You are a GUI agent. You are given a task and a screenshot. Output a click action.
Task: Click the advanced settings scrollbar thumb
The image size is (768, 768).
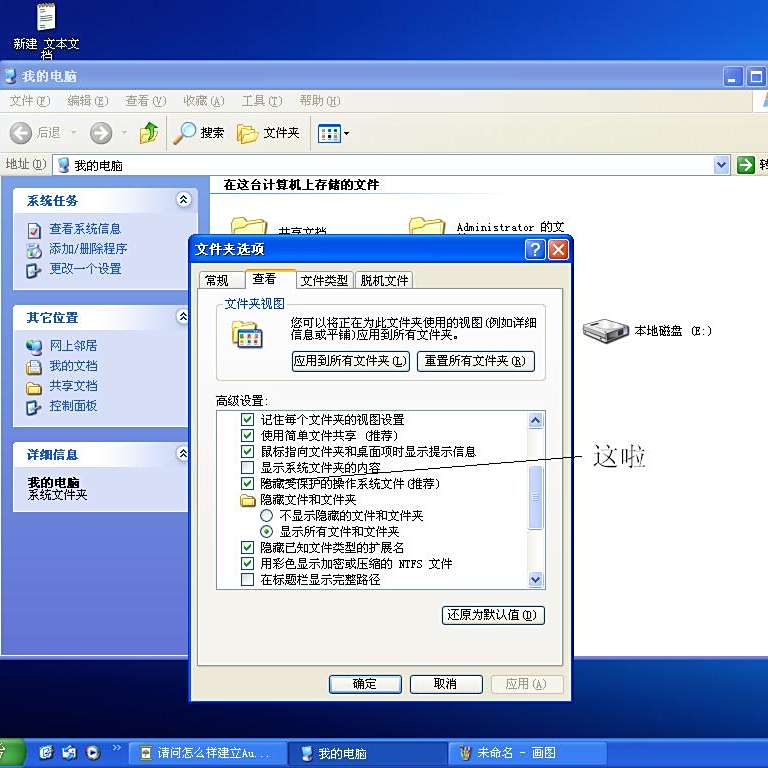(536, 498)
